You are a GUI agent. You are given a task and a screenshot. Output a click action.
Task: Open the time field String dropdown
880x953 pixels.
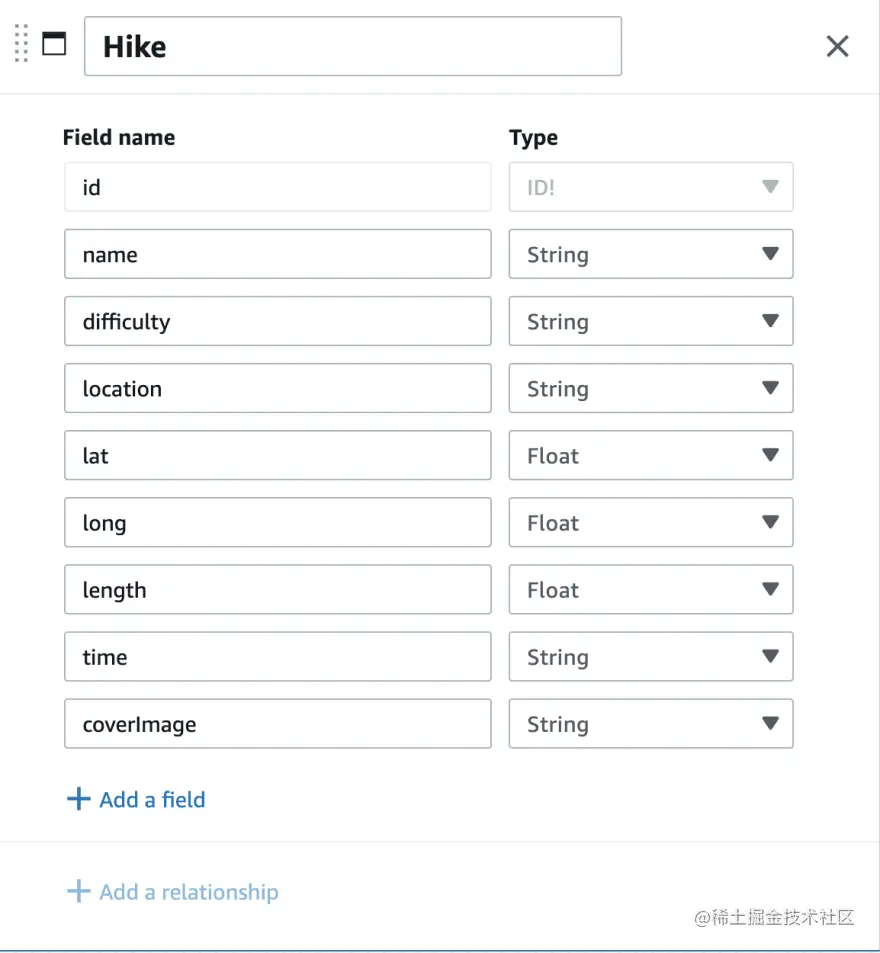[650, 656]
